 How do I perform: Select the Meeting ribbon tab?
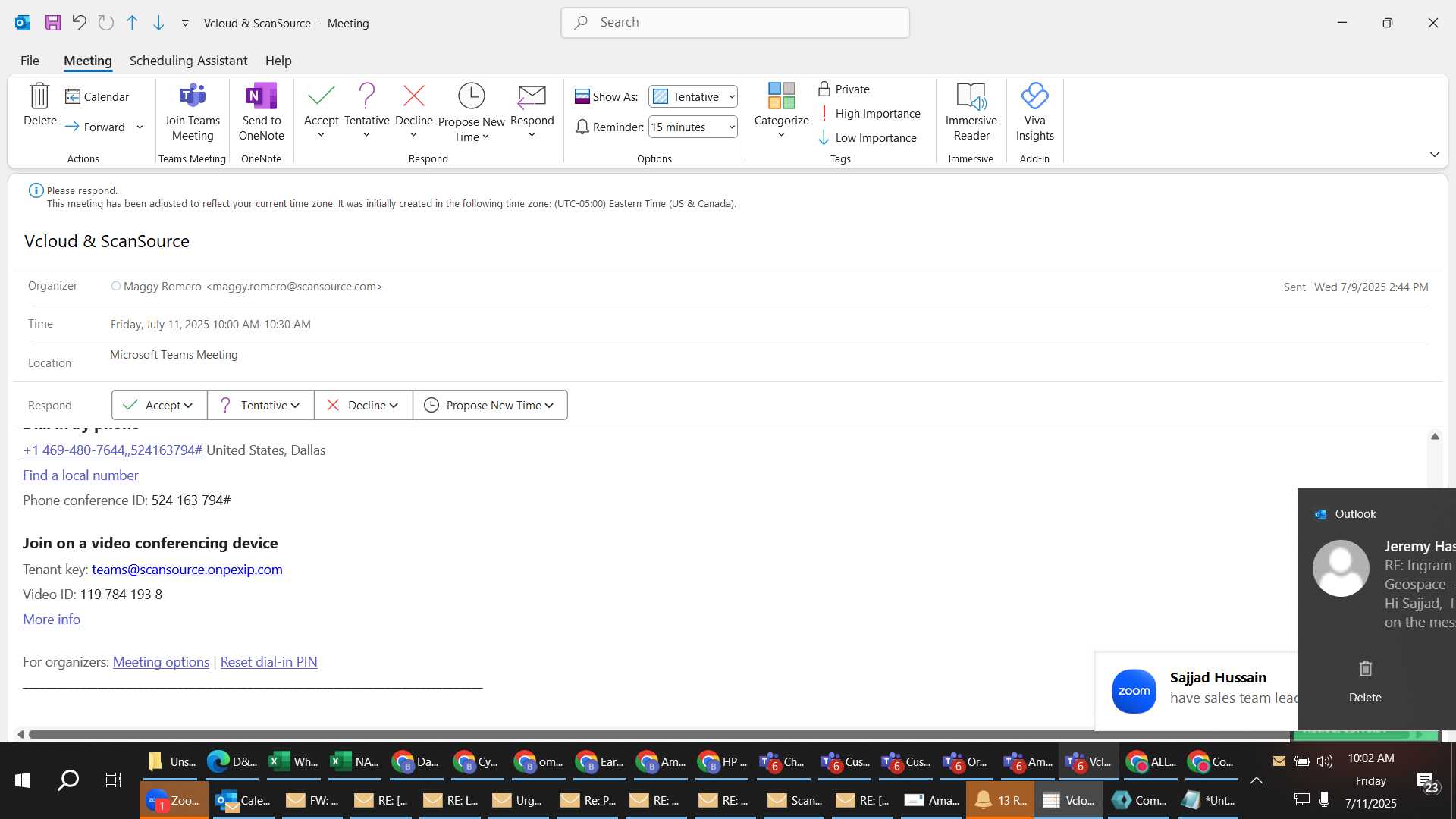88,61
